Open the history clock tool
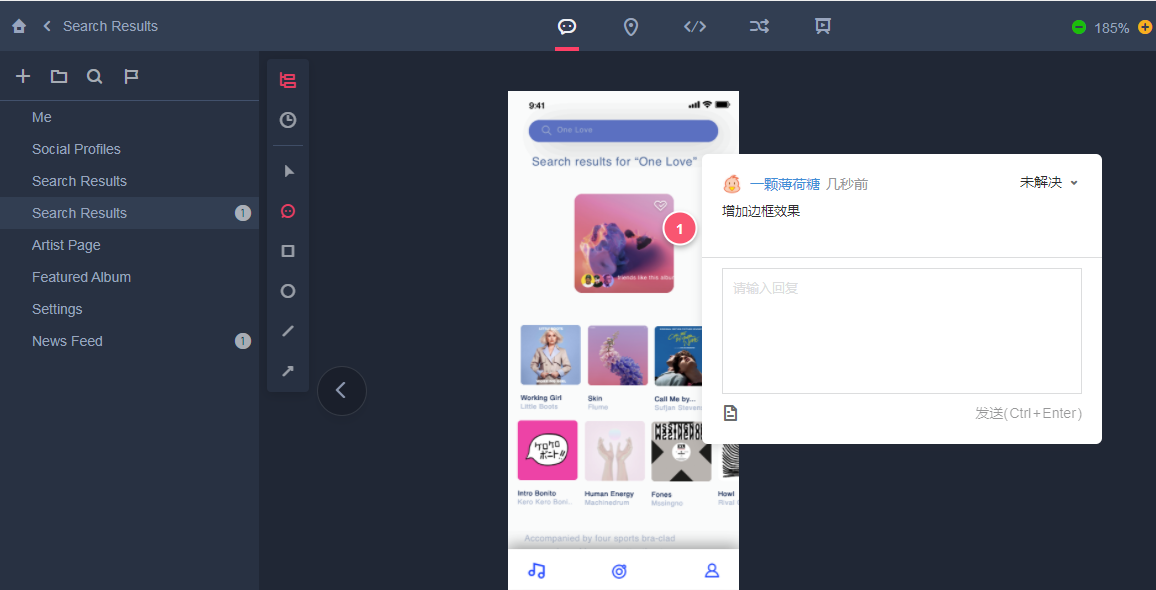 tap(288, 120)
